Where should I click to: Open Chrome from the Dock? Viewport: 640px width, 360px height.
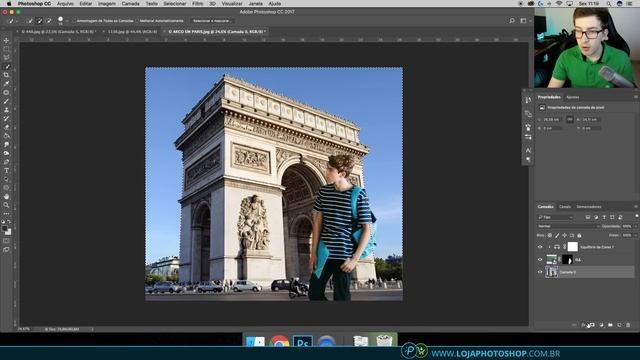pos(279,342)
